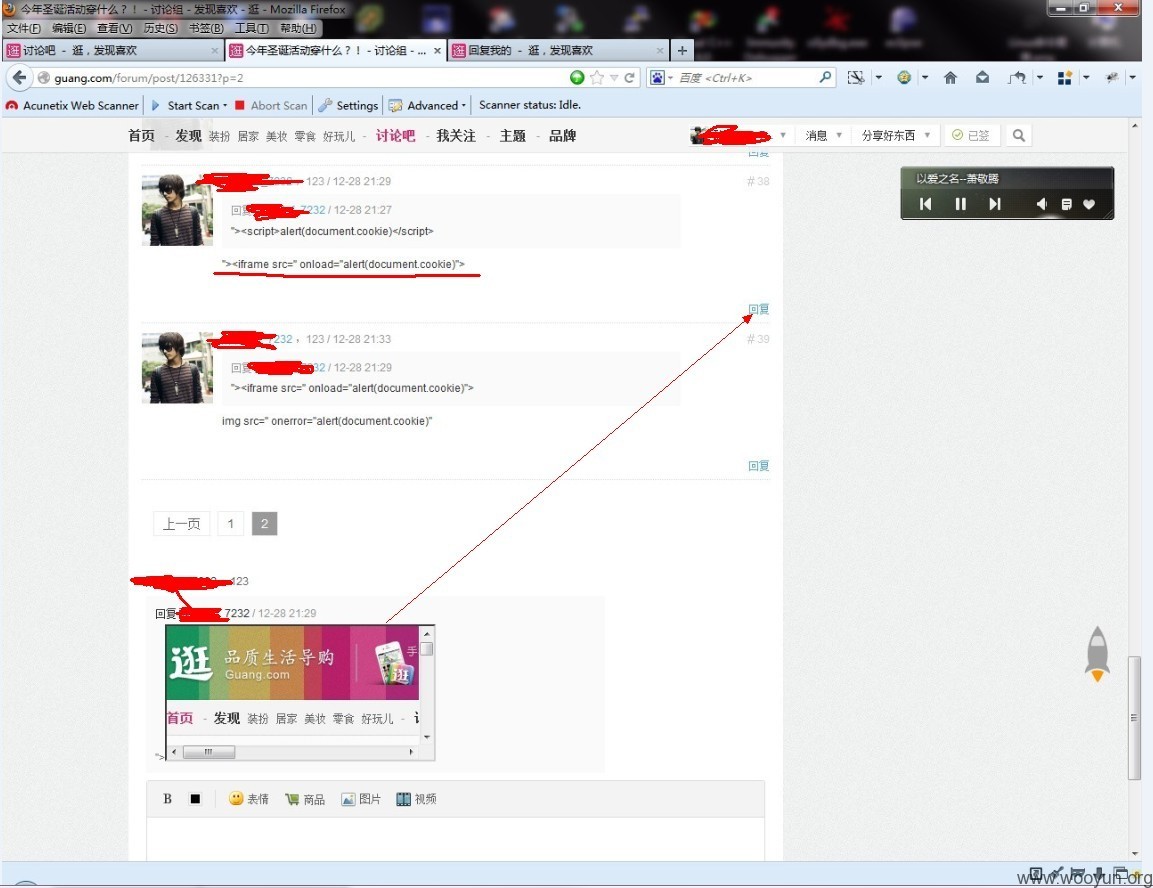Image resolution: width=1153 pixels, height=888 pixels.
Task: Click the 装扮 category link
Action: point(219,136)
